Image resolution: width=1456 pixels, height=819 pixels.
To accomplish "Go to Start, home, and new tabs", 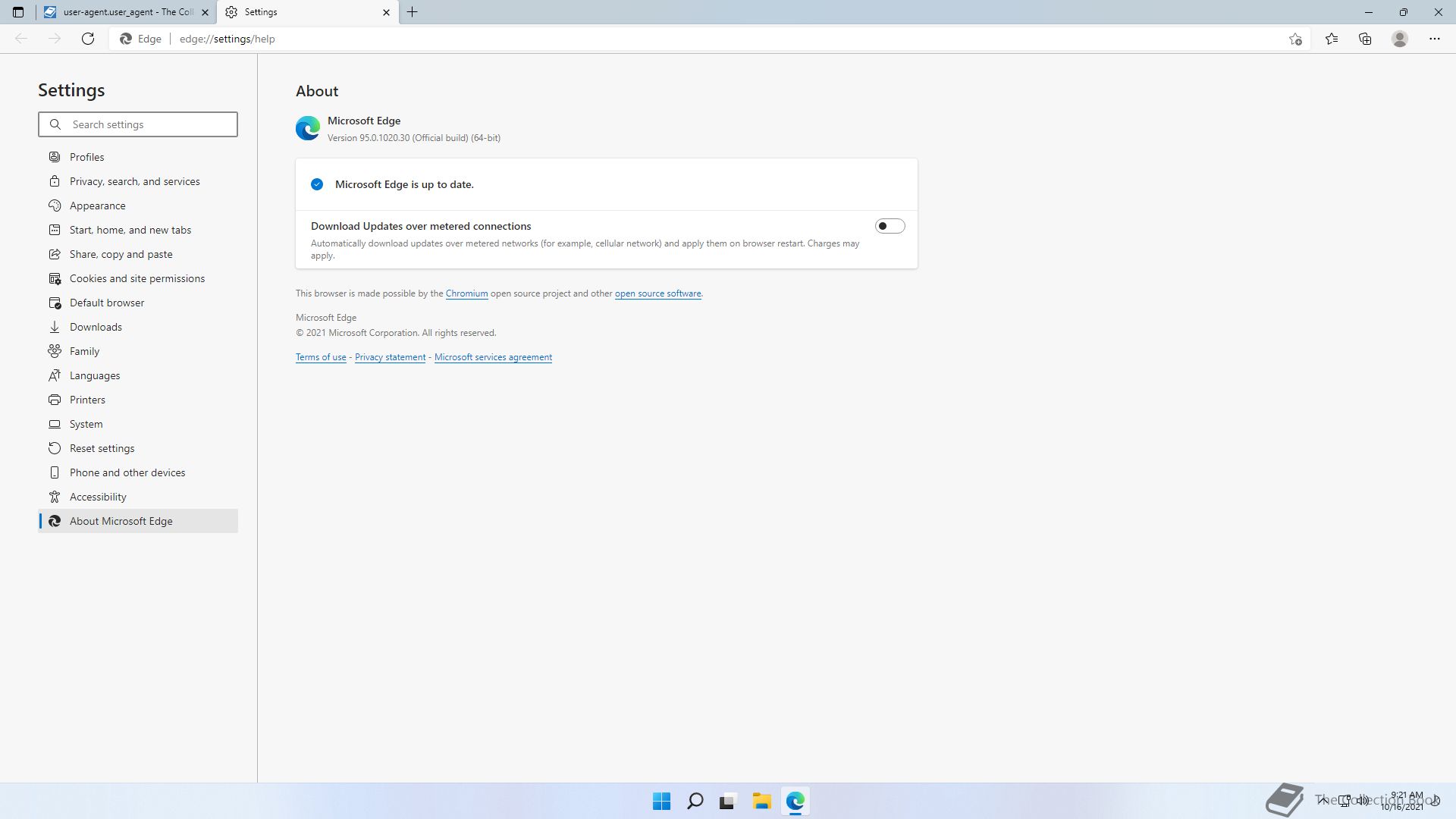I will click(138, 230).
